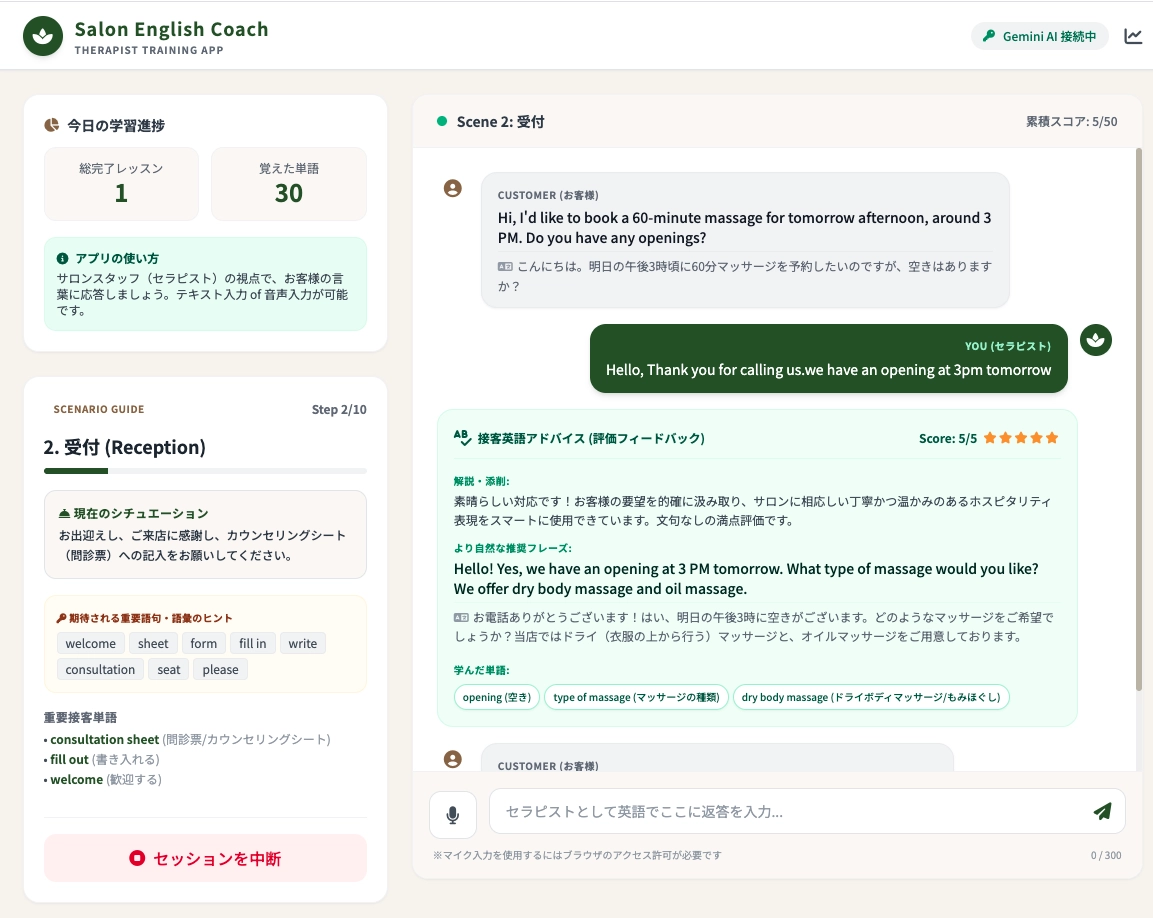Click the scenario step progress bar
Screen dimensions: 1153x918
click(x=205, y=471)
